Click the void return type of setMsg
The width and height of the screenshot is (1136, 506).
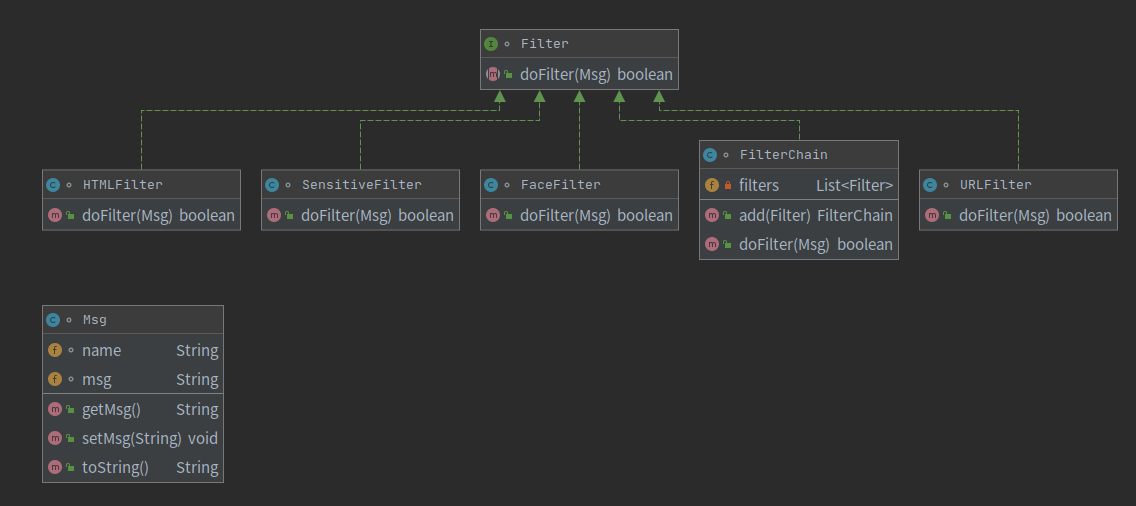[x=203, y=439]
